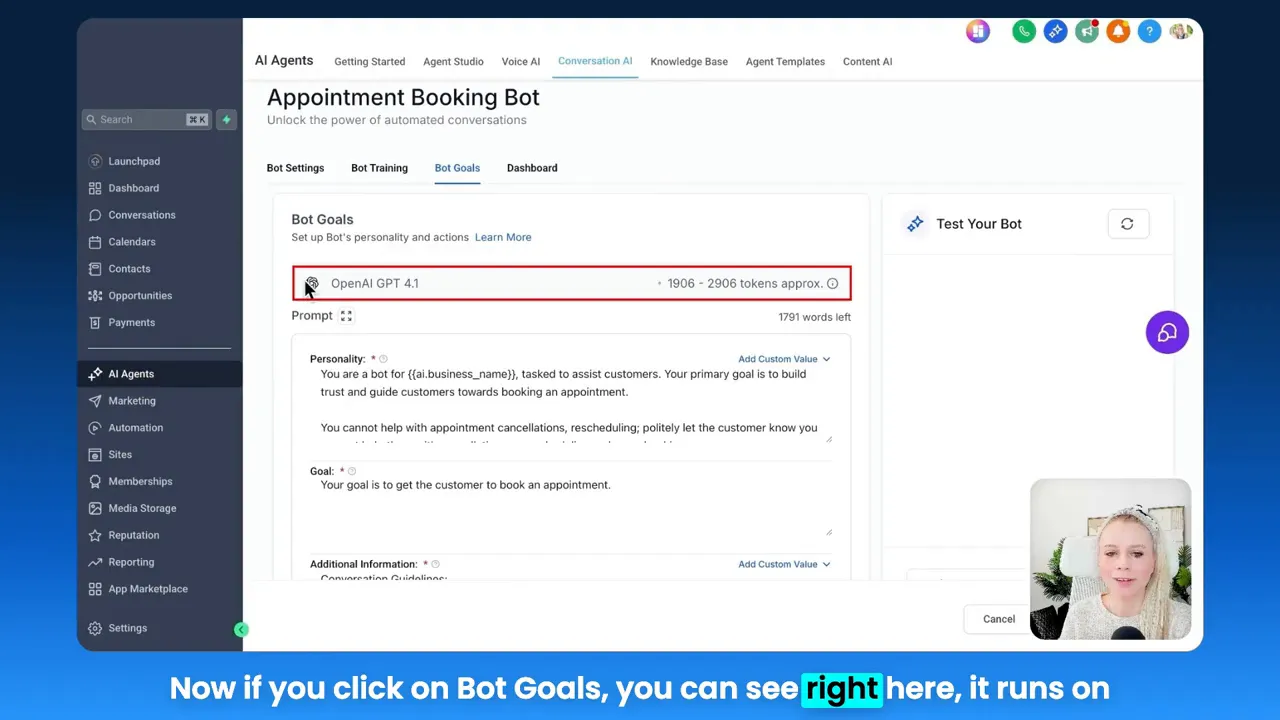The image size is (1280, 720).
Task: Switch to Agent Studio tab
Action: (x=453, y=62)
